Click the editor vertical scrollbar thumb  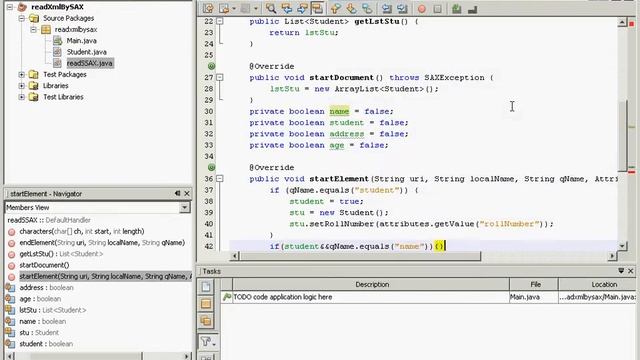pyautogui.click(x=622, y=135)
